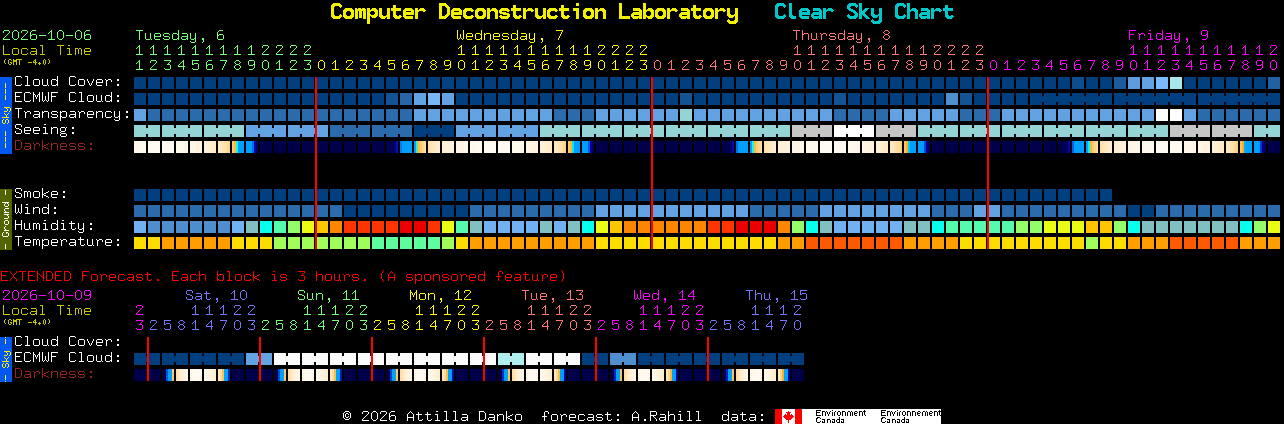This screenshot has height=424, width=1284.
Task: Open the Cloud Cover label in extended forecast
Action: tap(68, 342)
